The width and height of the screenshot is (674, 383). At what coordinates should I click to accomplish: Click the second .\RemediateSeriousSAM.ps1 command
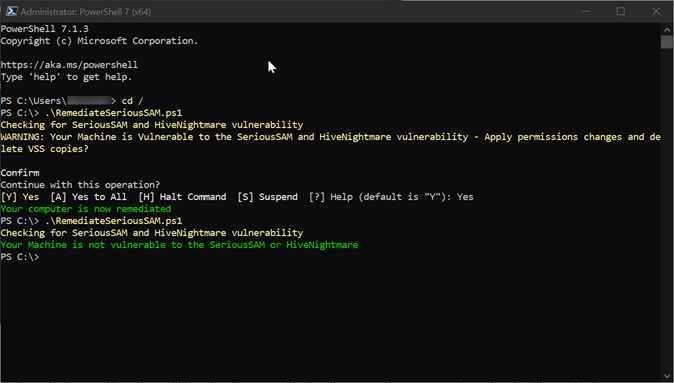[x=113, y=221]
